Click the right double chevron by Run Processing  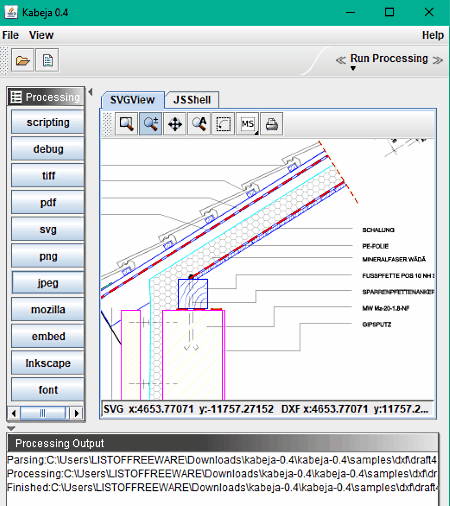pyautogui.click(x=437, y=60)
